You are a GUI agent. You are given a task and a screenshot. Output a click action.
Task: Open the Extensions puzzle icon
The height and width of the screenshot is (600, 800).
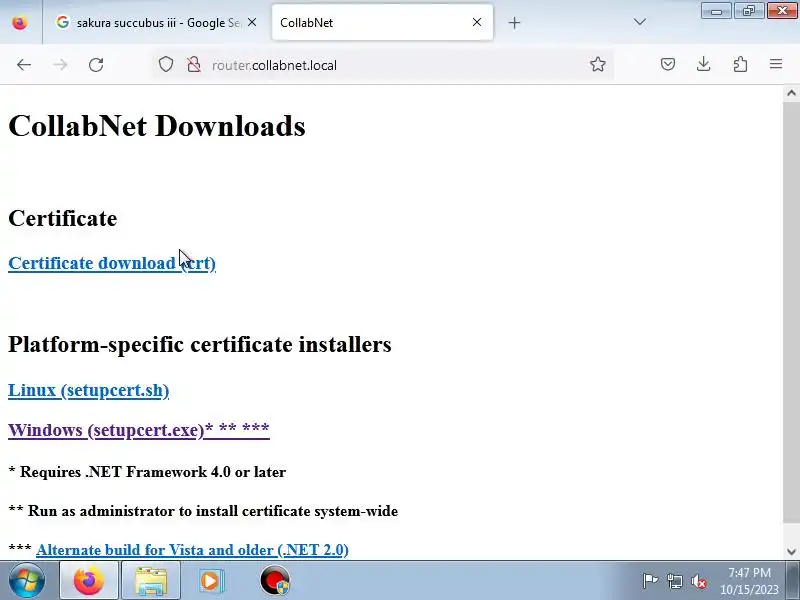tap(740, 64)
